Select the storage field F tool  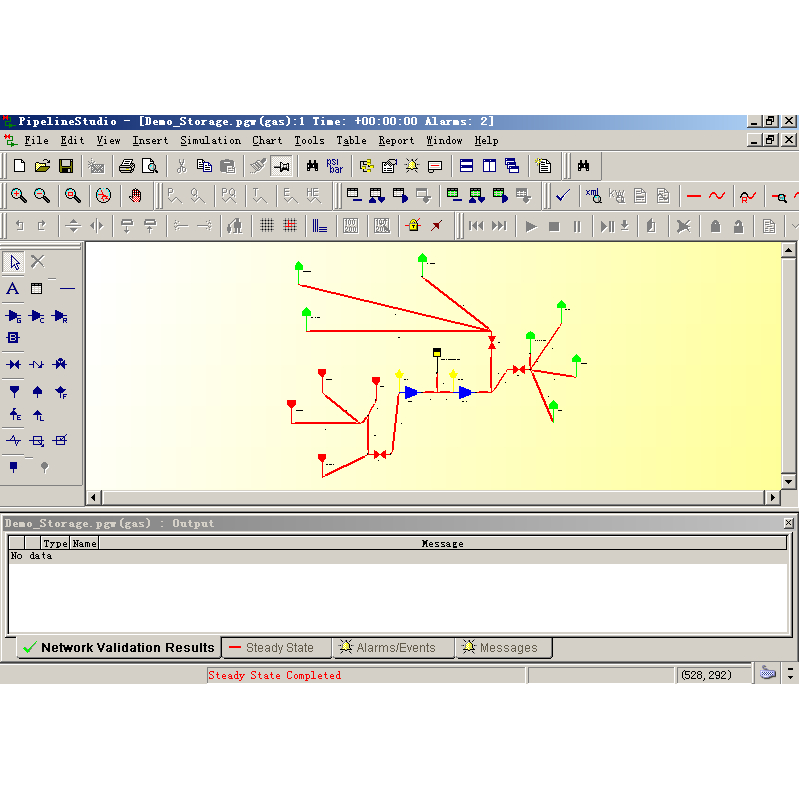click(61, 392)
